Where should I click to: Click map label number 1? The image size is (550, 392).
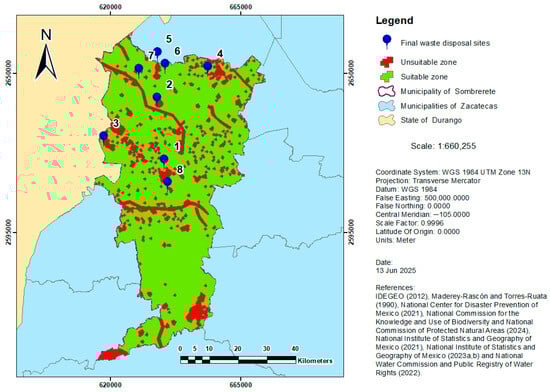click(x=177, y=146)
